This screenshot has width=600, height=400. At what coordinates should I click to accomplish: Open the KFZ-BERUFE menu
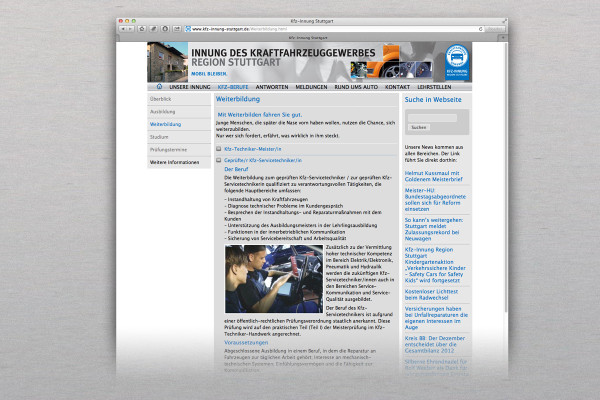[233, 87]
